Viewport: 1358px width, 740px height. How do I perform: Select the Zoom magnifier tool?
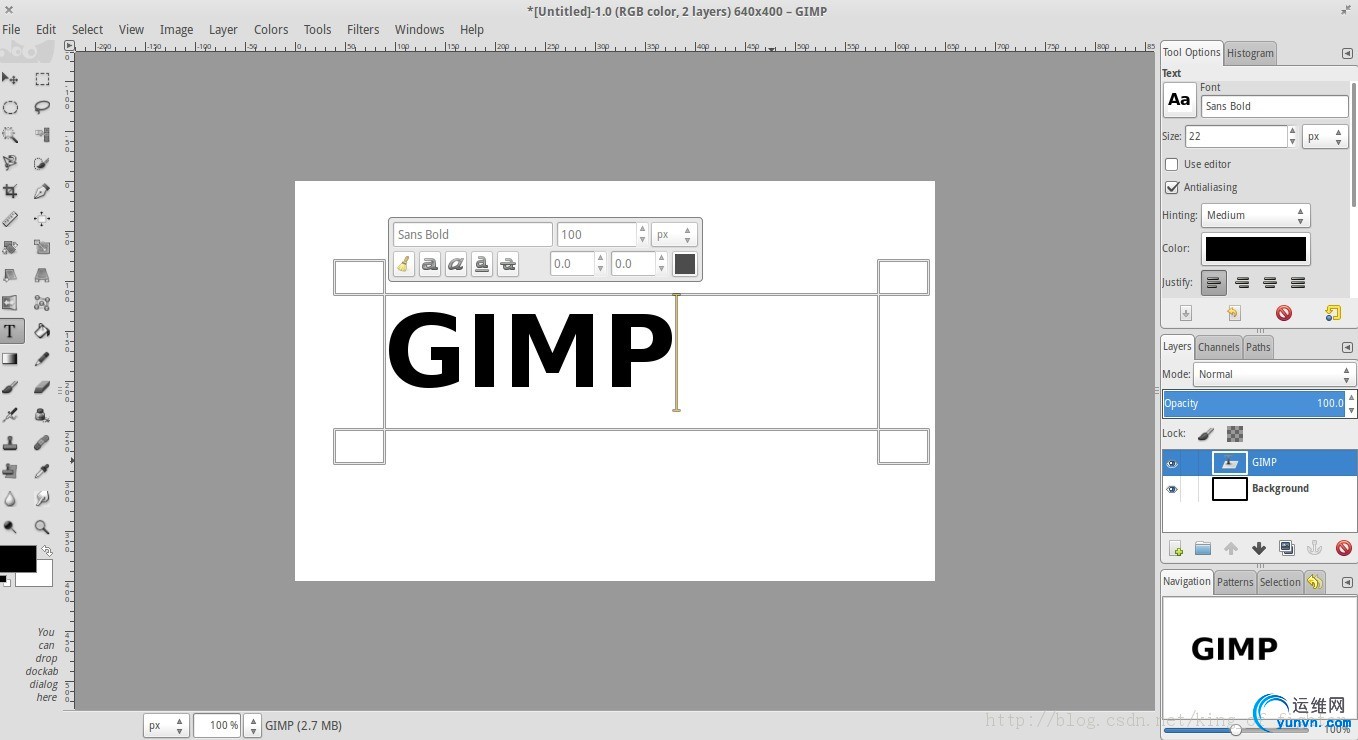click(42, 527)
